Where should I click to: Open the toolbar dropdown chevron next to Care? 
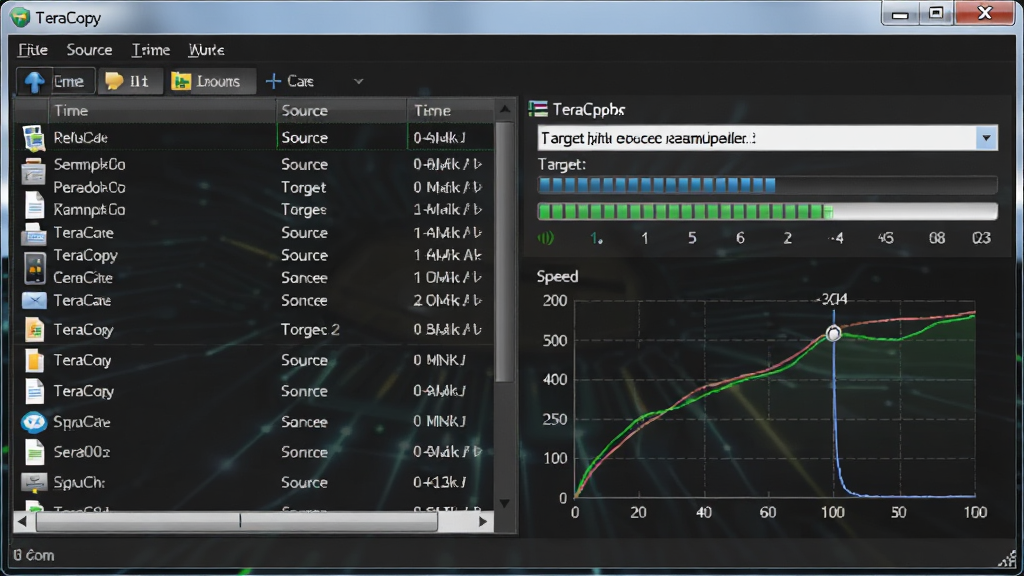(x=359, y=82)
